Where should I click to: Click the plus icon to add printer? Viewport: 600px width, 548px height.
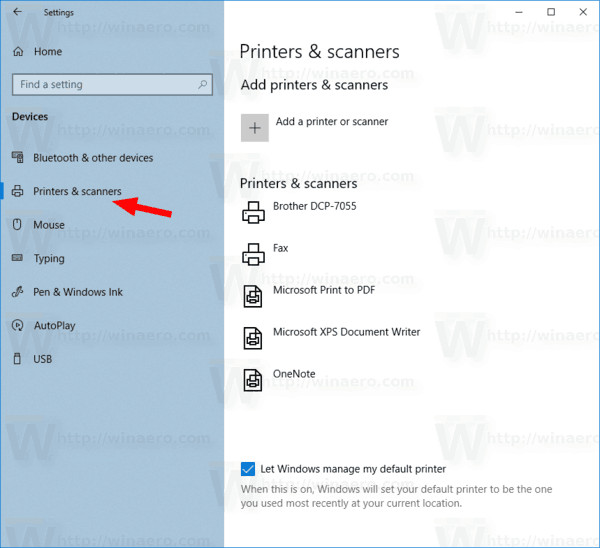point(255,128)
